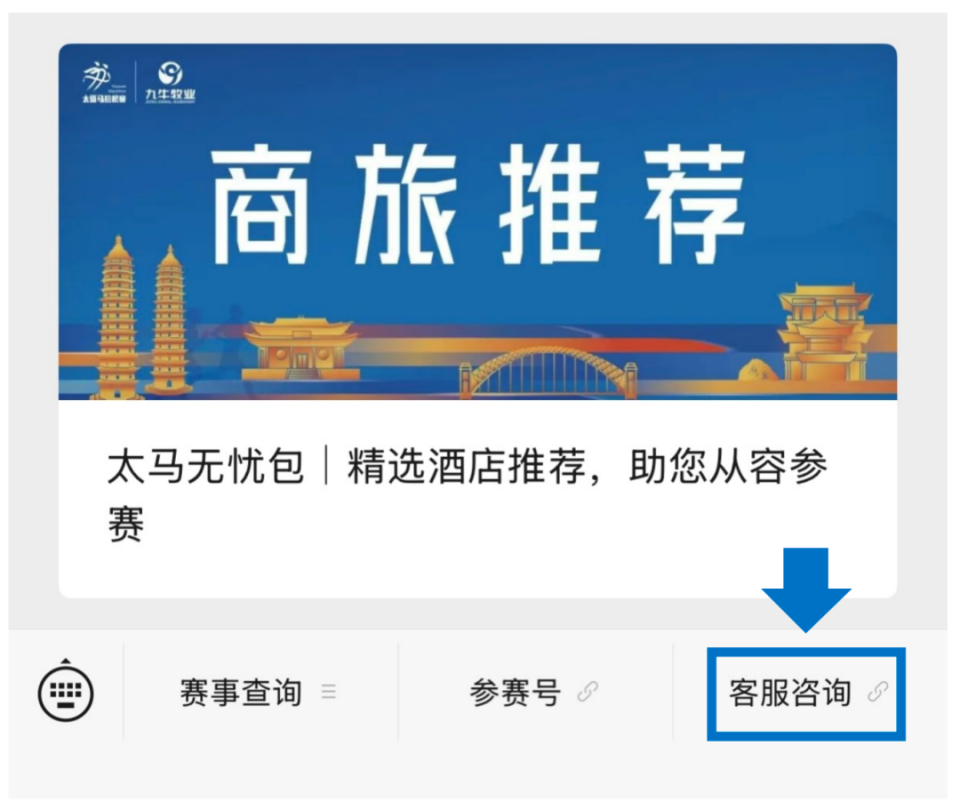This screenshot has width=960, height=810.
Task: Click the golden rock illustration beside tower
Action: [759, 370]
